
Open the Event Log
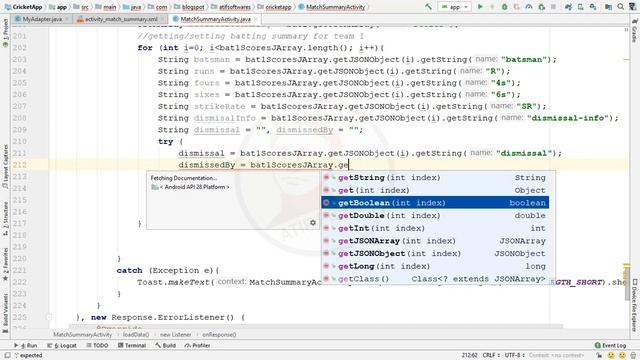click(x=611, y=345)
